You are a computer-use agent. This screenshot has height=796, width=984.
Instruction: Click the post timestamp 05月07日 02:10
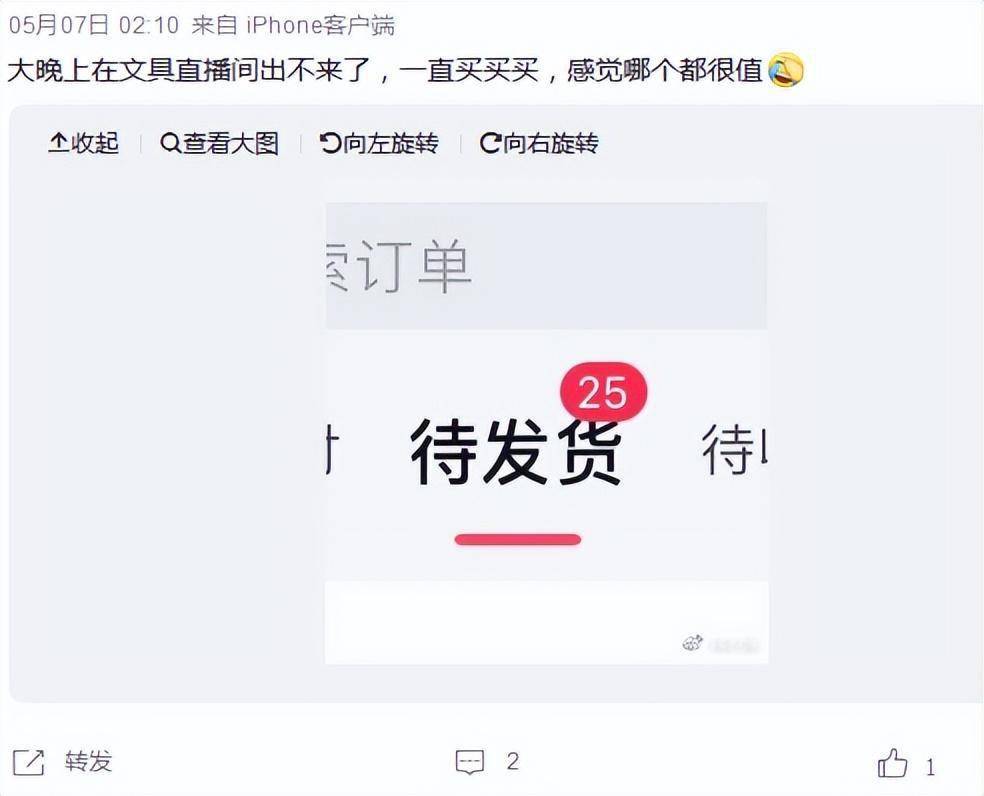[94, 25]
